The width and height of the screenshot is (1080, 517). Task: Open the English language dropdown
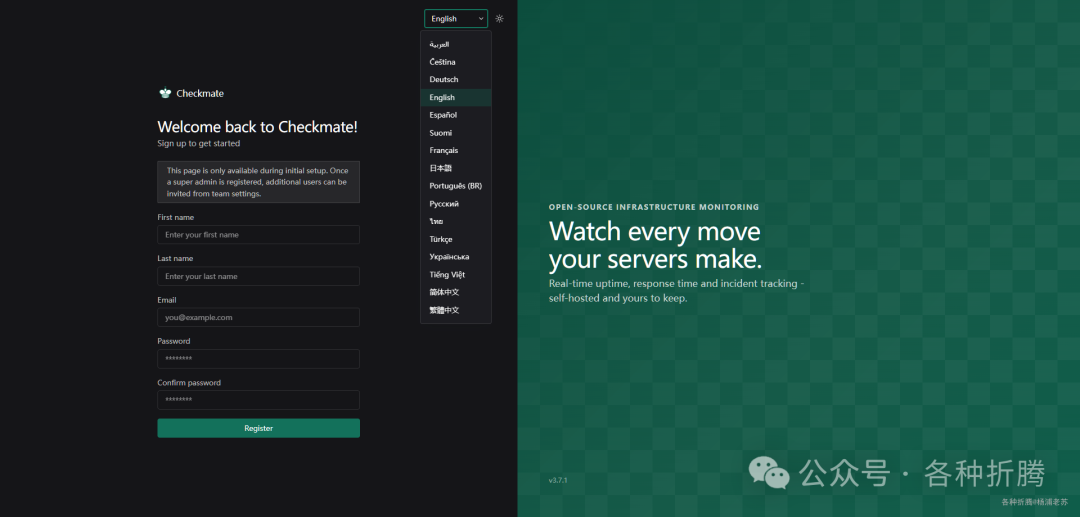456,19
